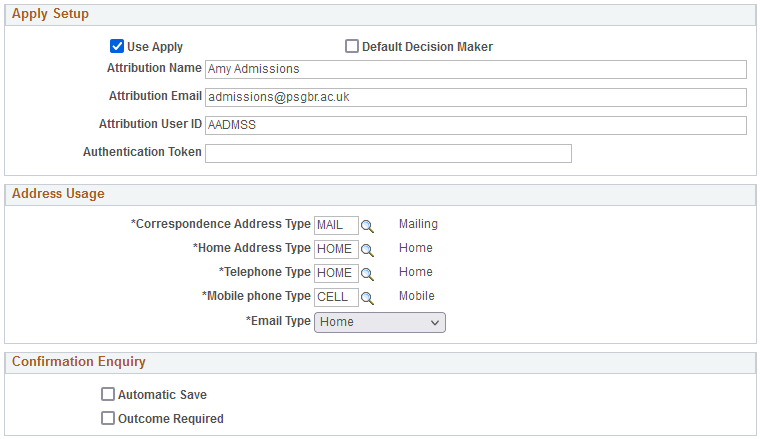Open lookup icon for Telephone Type
The width and height of the screenshot is (760, 439).
[x=367, y=274]
